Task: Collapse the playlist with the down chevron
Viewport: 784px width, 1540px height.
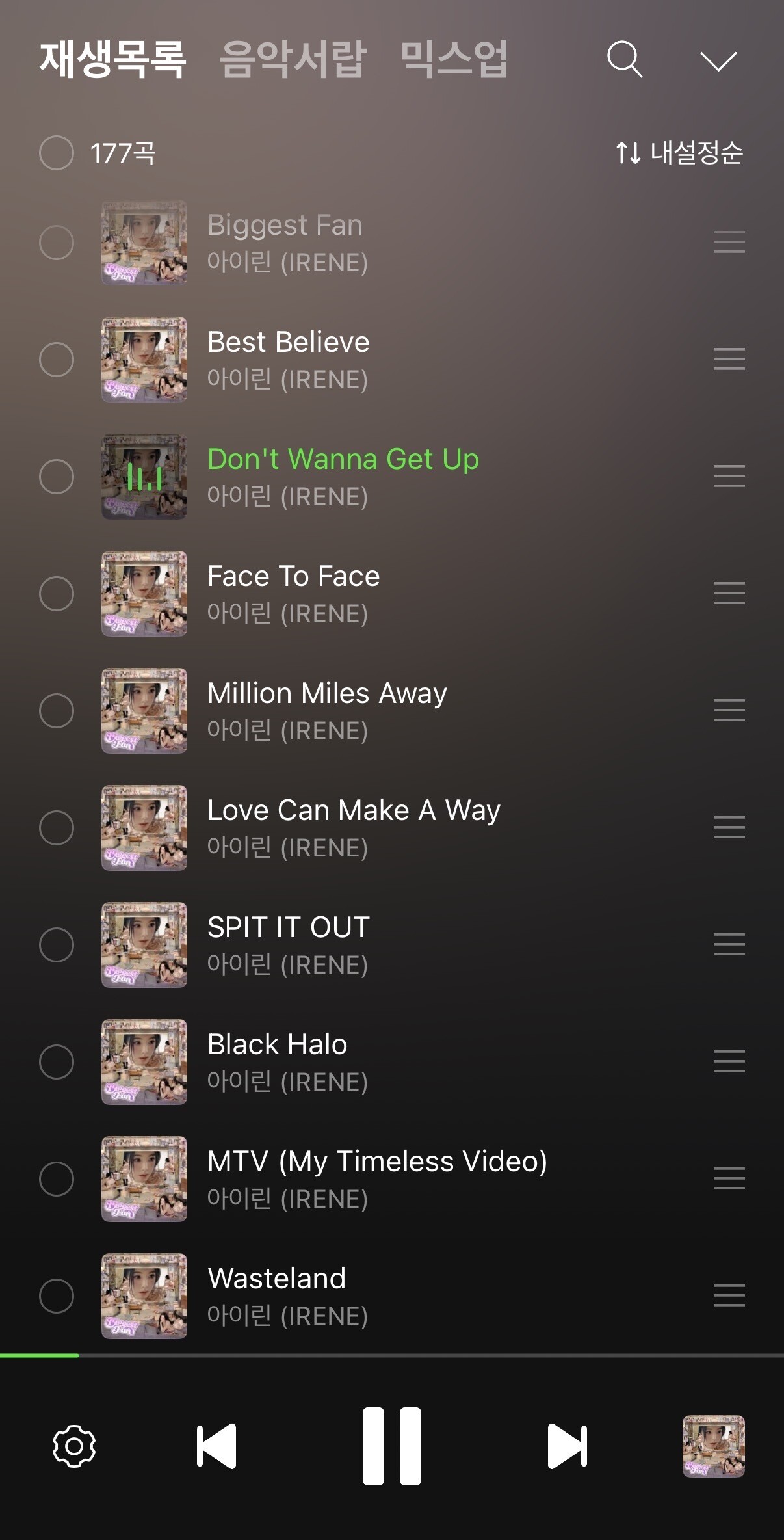Action: (x=718, y=61)
